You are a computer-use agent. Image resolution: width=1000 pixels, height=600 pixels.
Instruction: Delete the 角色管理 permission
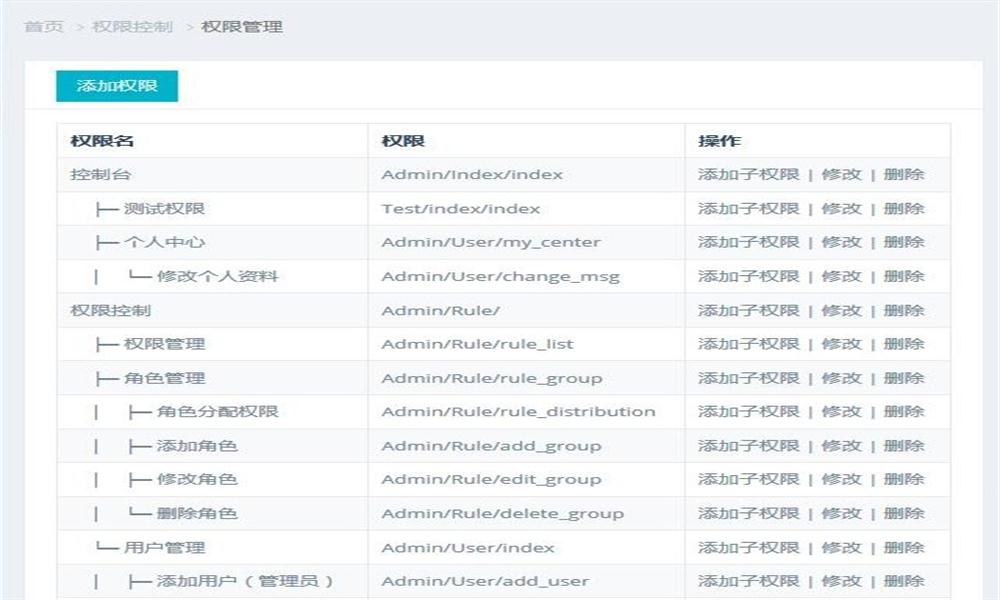[x=904, y=378]
